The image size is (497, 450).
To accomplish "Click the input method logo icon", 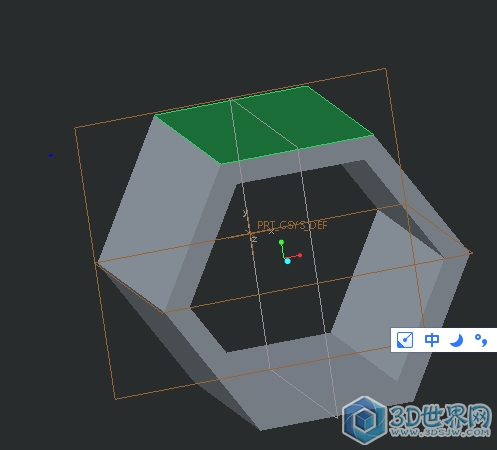I will 405,340.
